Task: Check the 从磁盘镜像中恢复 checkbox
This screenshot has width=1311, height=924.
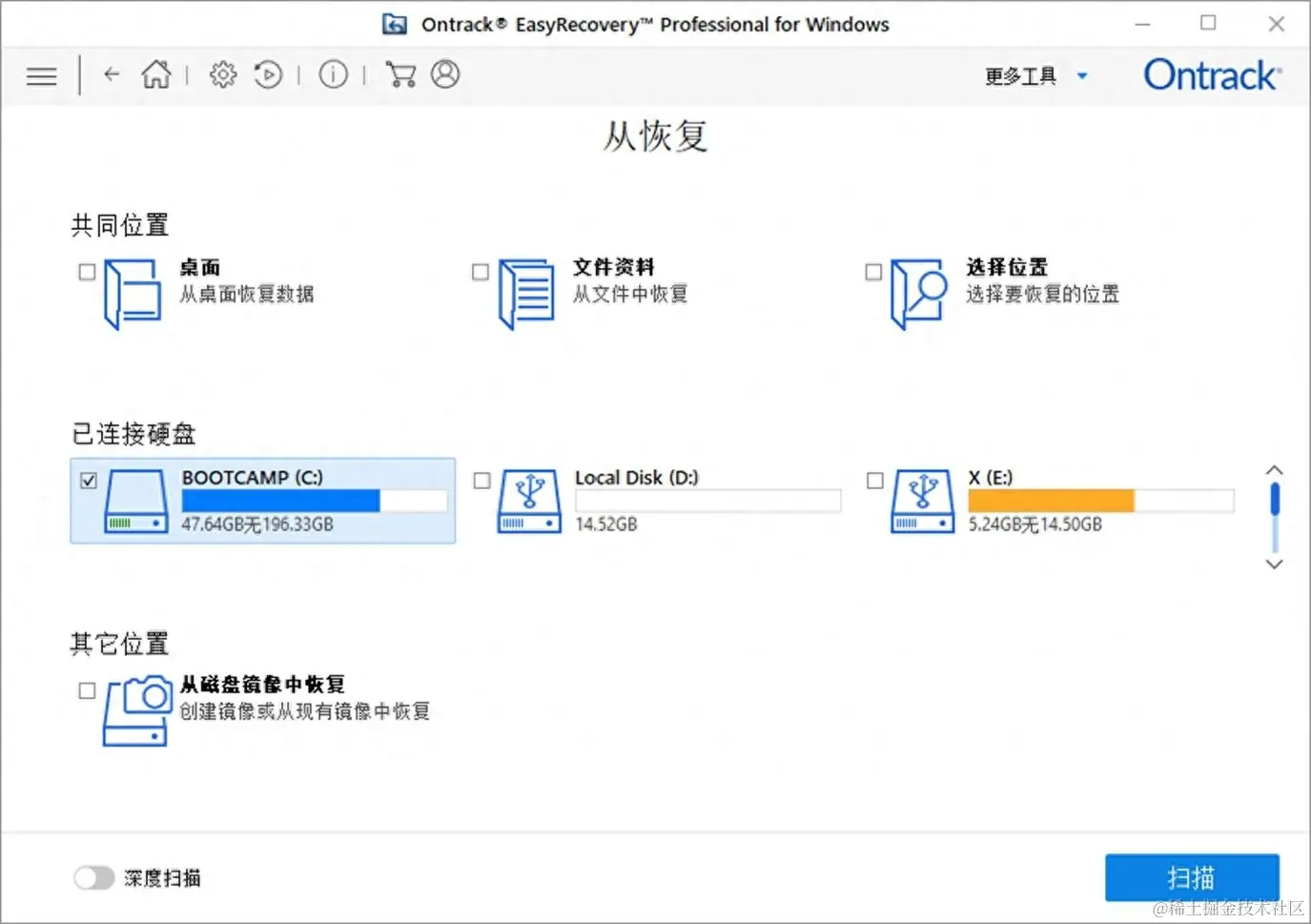Action: tap(87, 690)
